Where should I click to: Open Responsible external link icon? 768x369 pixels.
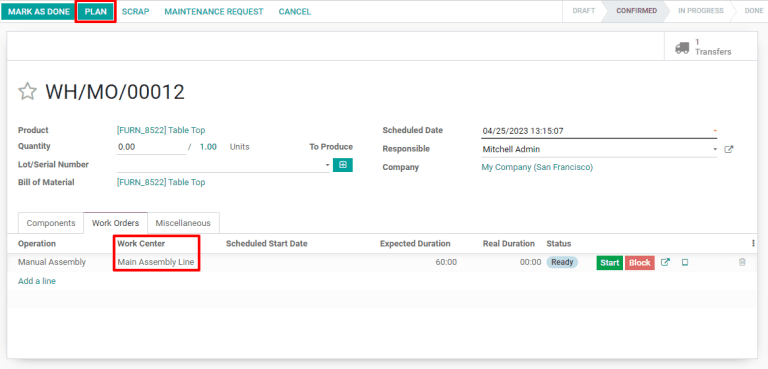(x=729, y=149)
